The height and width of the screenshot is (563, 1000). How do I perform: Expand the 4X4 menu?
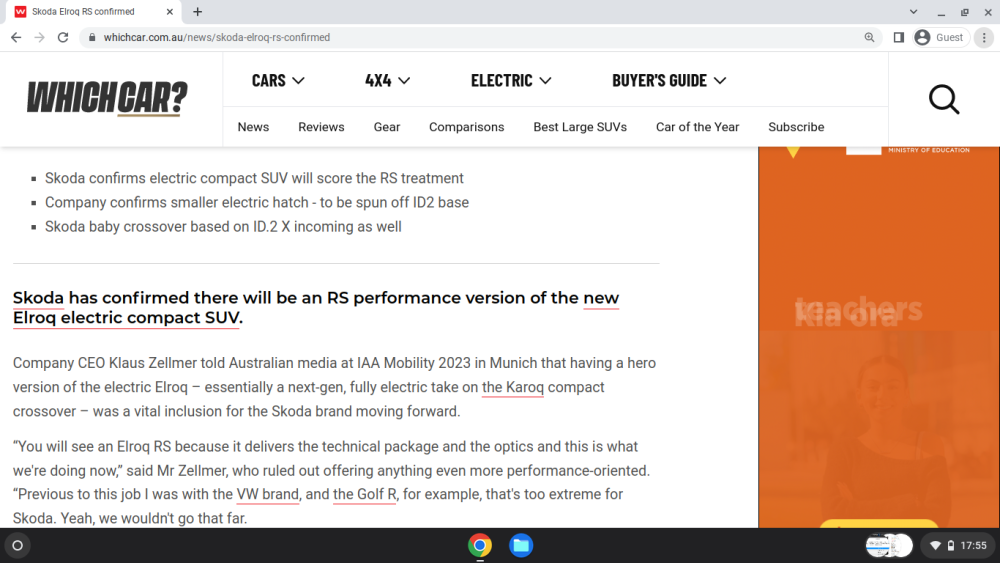coord(387,80)
